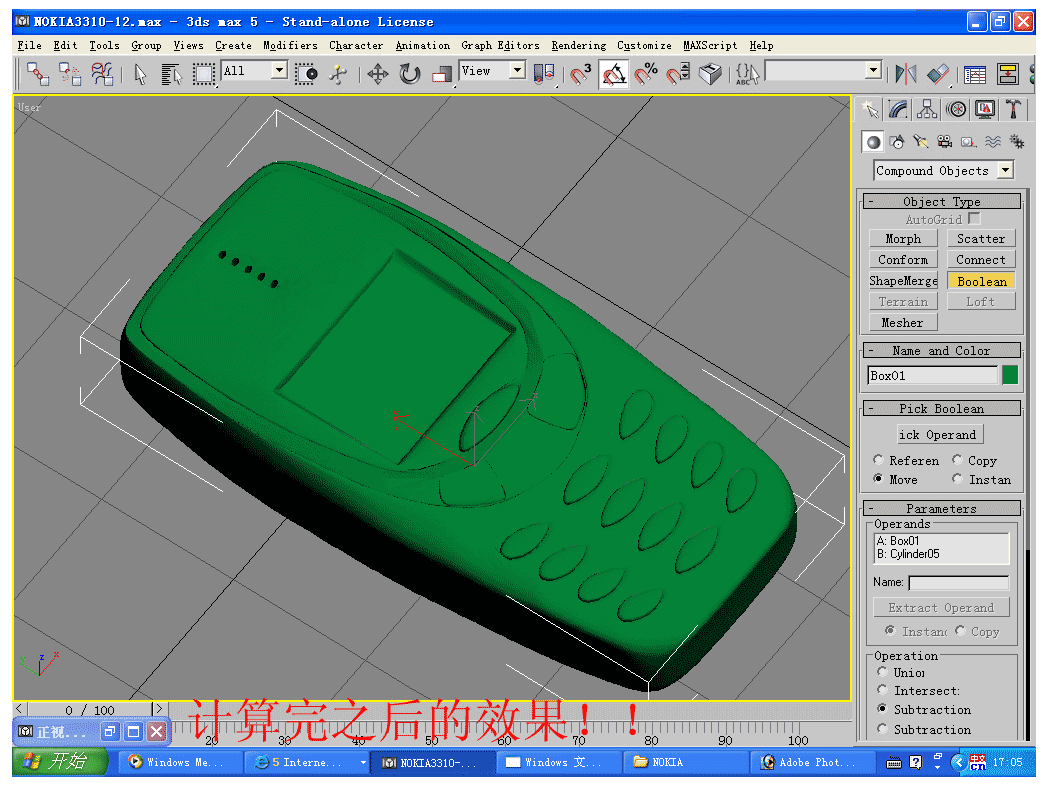Collapse the Name and Color rollout

941,351
